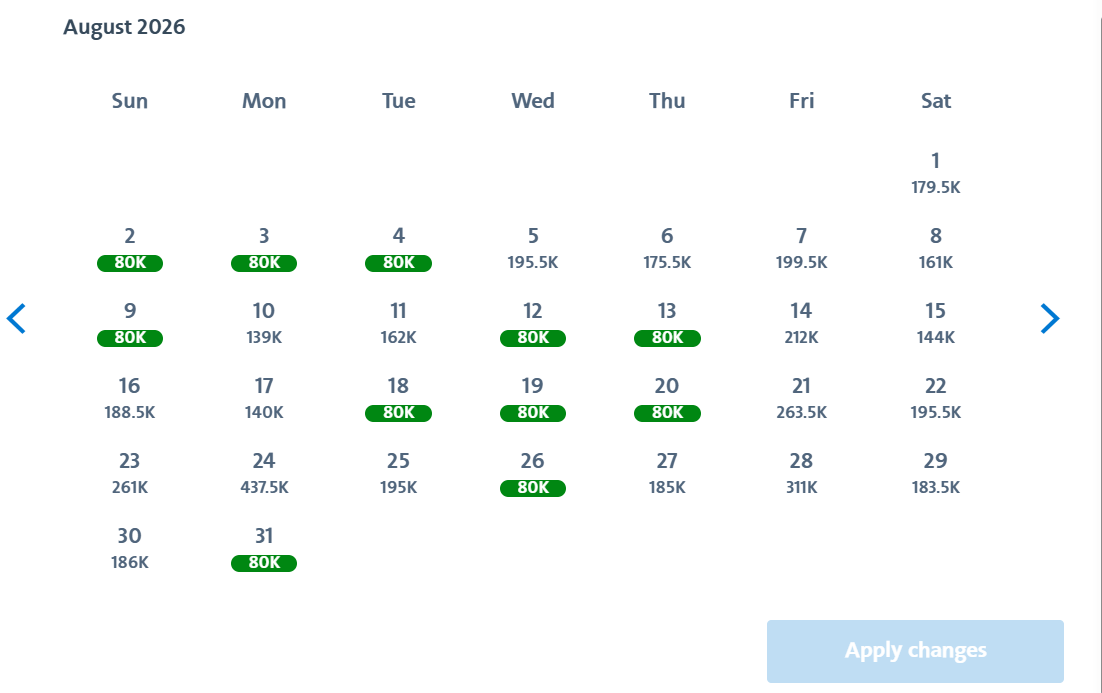Screen dimensions: 1102x693
Task: Pick August 21 priced at 263.5K
Action: 801,398
